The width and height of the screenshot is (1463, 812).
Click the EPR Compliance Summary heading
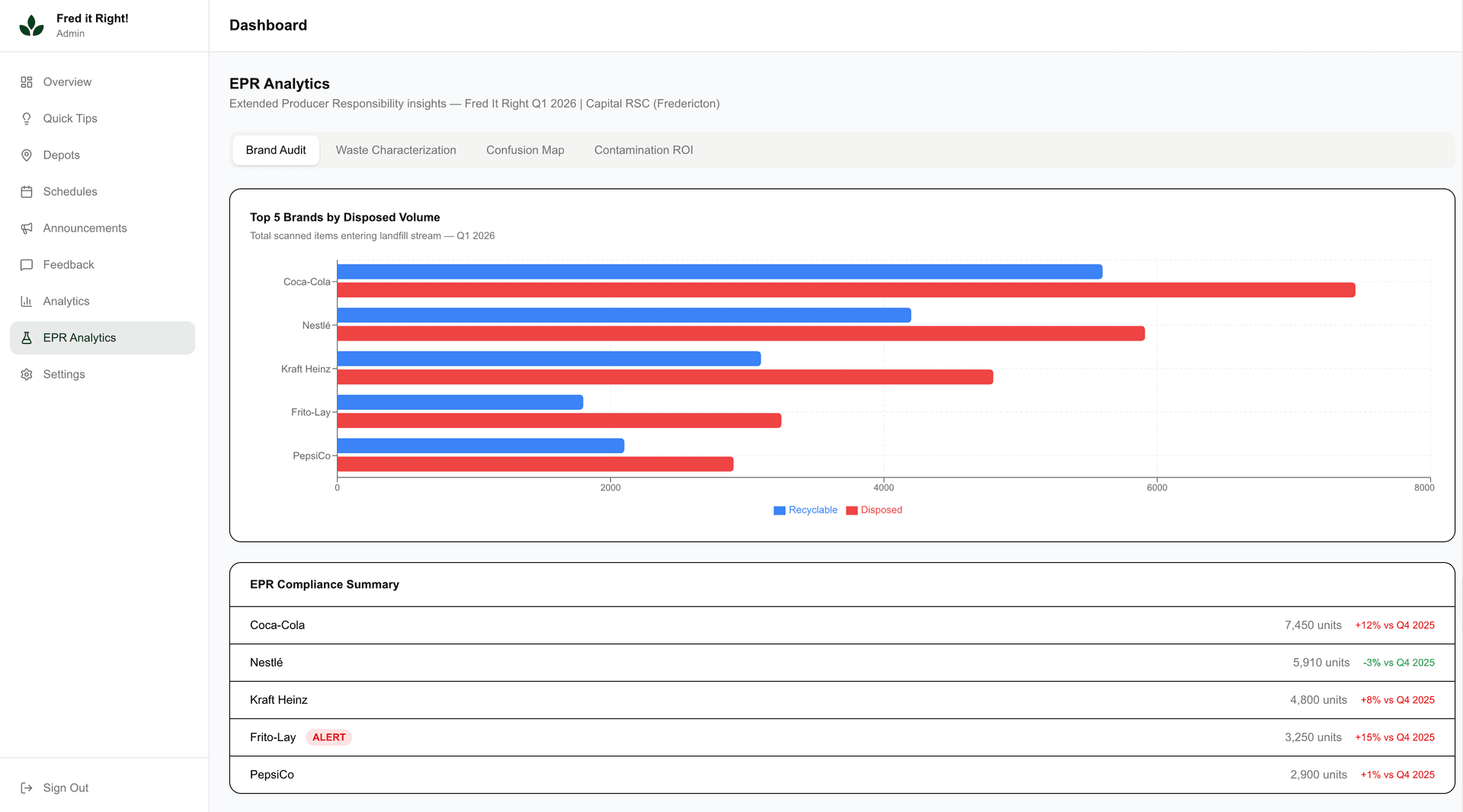tap(325, 584)
